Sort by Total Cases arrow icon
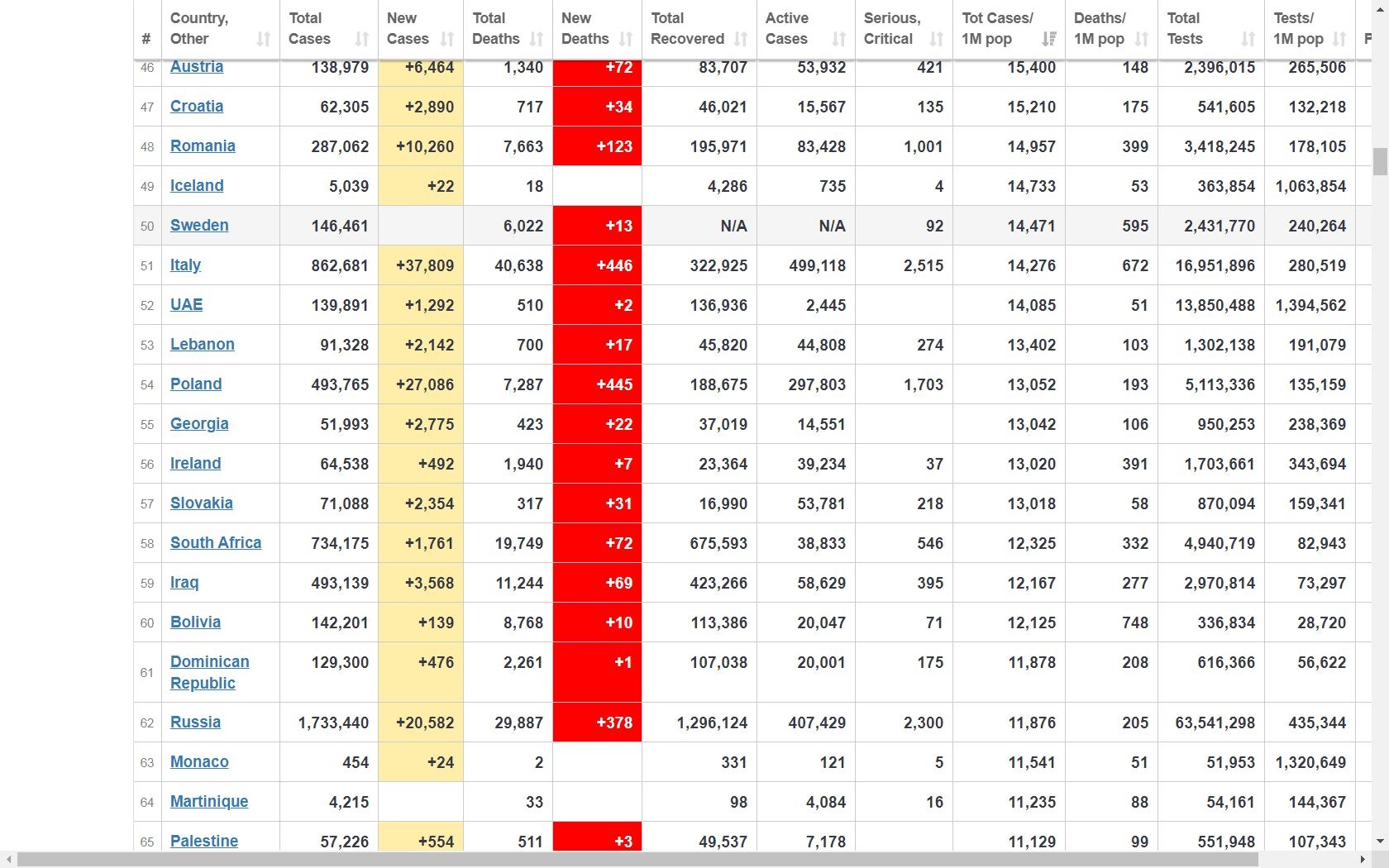This screenshot has width=1389, height=868. pos(361,39)
